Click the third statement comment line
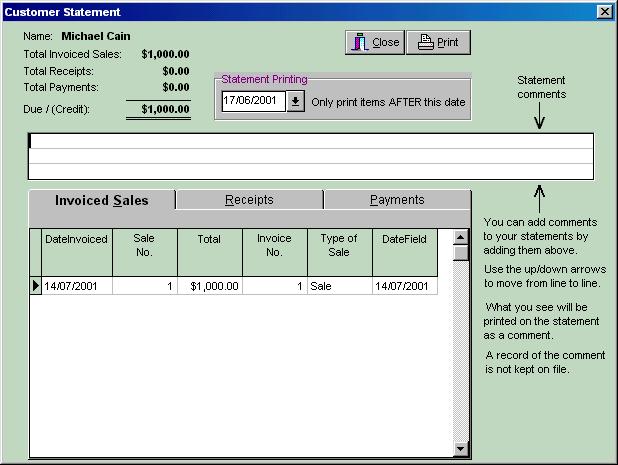Screen dimensions: 618x465 coord(311,171)
